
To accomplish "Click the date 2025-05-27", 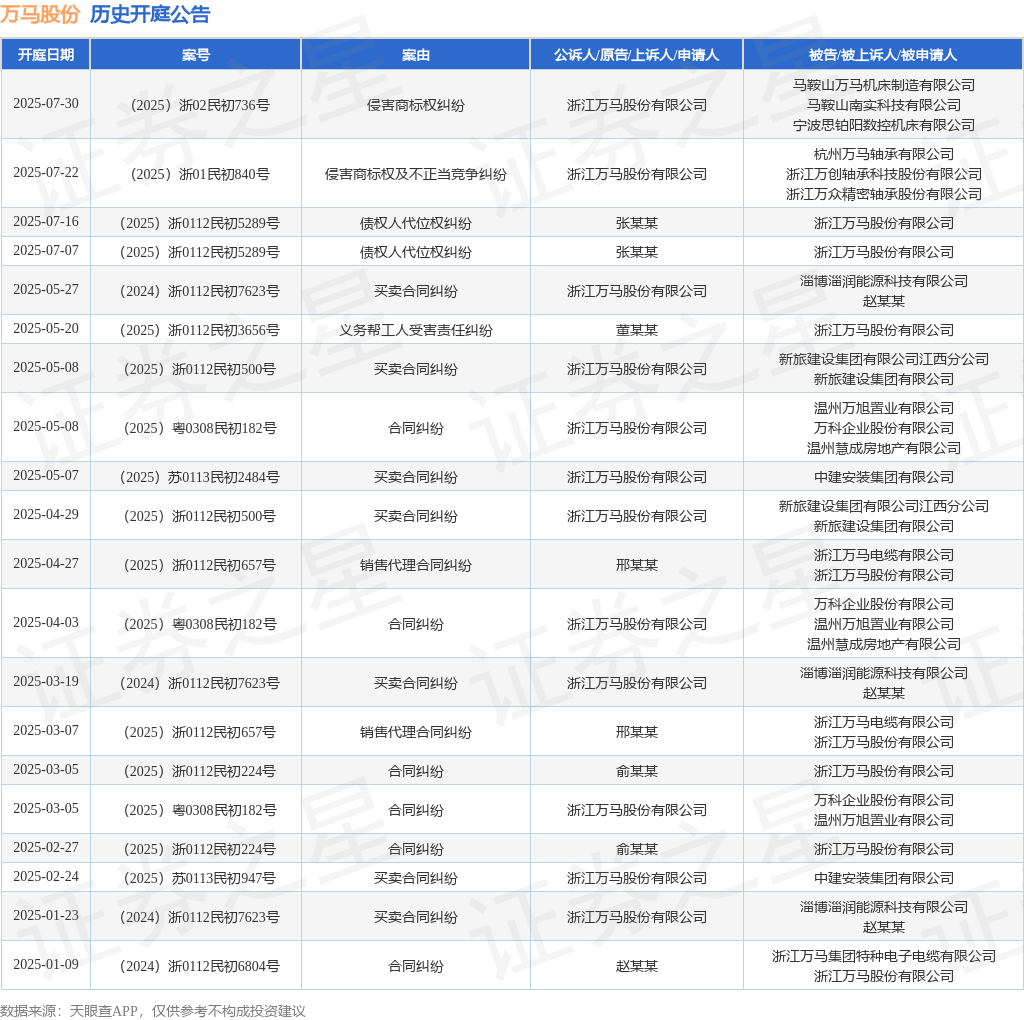I will 46,289.
